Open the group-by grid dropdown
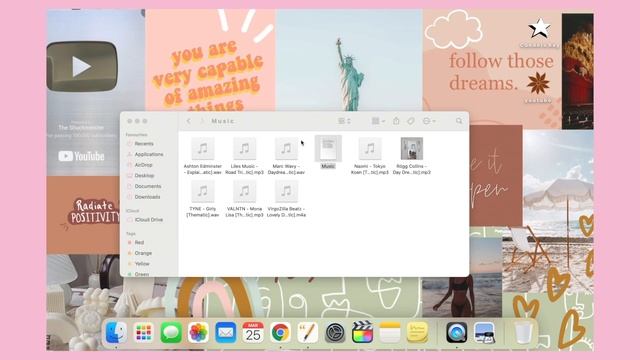Image resolution: width=640 pixels, height=360 pixels. point(378,121)
